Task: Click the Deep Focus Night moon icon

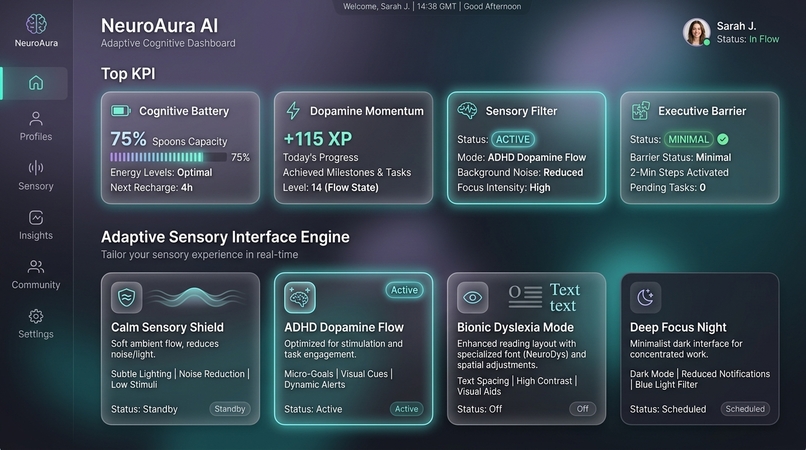Action: click(x=646, y=297)
